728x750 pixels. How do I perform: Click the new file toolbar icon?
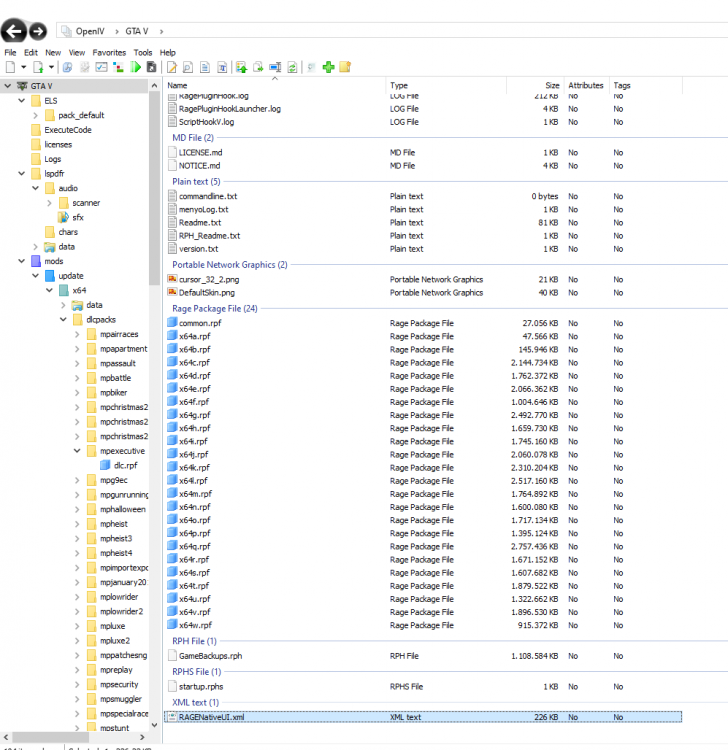[10, 67]
